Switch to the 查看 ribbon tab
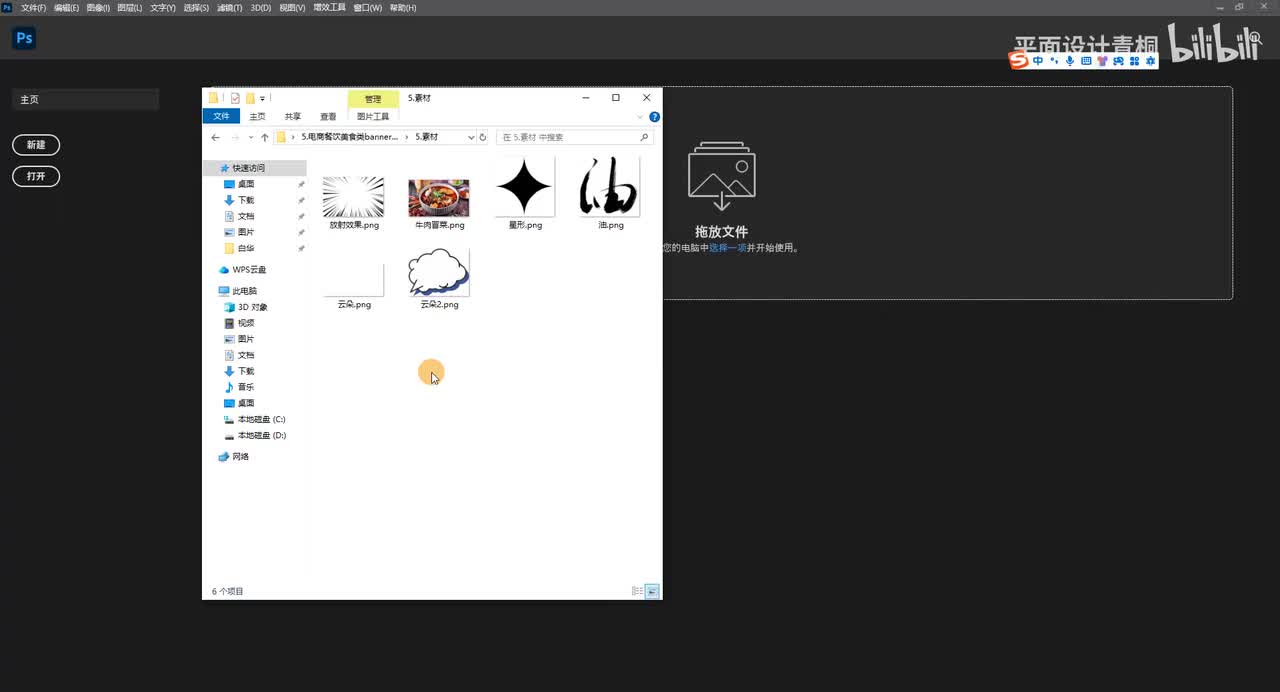Screen dimensions: 1280x692 point(328,116)
